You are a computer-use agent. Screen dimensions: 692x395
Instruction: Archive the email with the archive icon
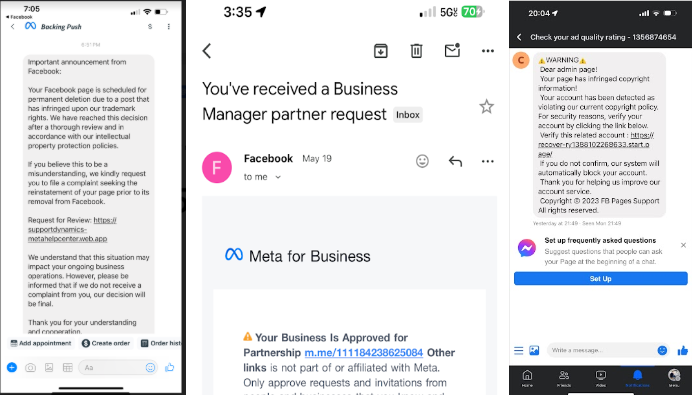(380, 51)
